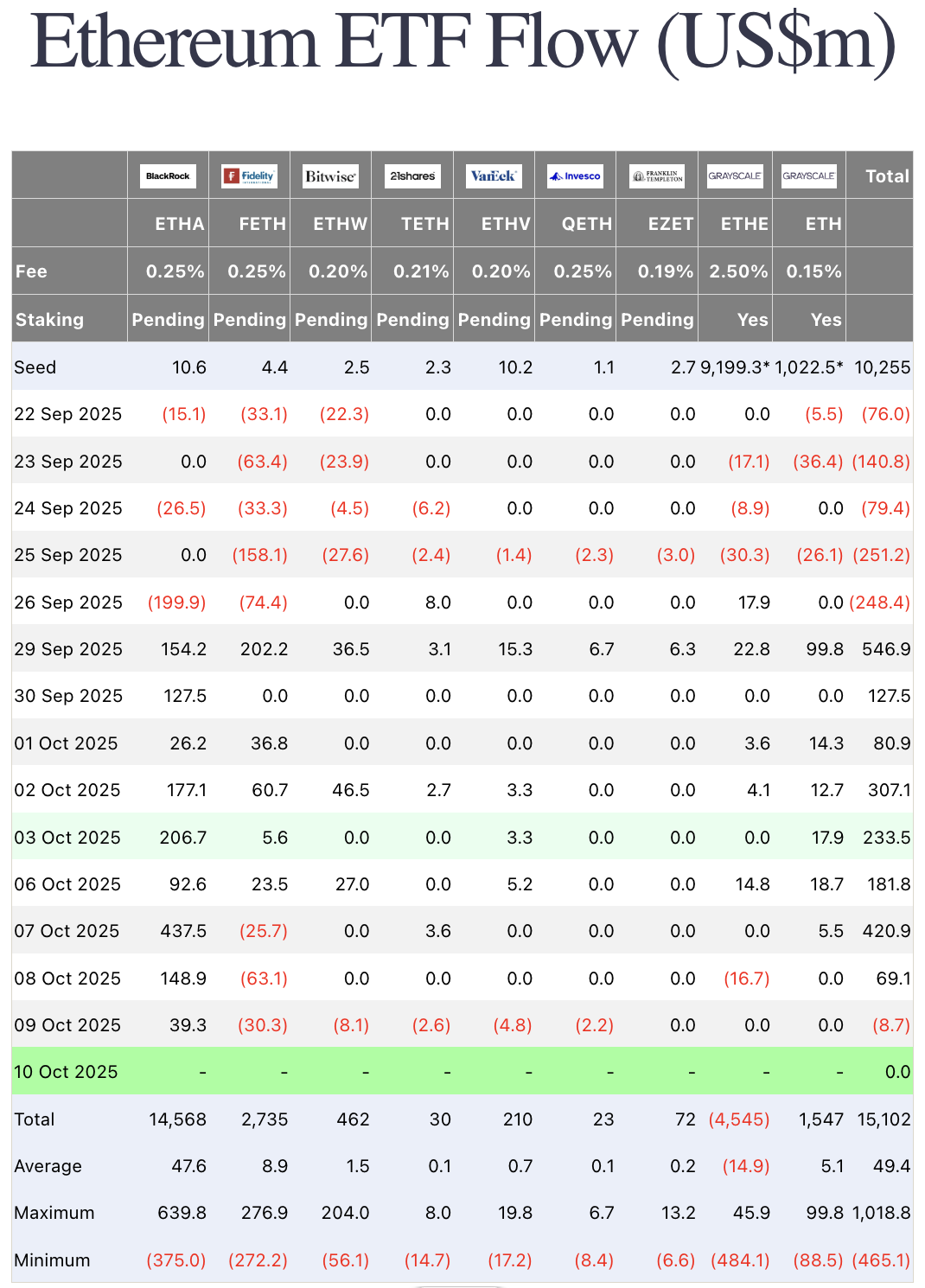This screenshot has height=1288, width=925.
Task: Click the (484.1) ETHE minimum value
Action: tap(740, 1260)
